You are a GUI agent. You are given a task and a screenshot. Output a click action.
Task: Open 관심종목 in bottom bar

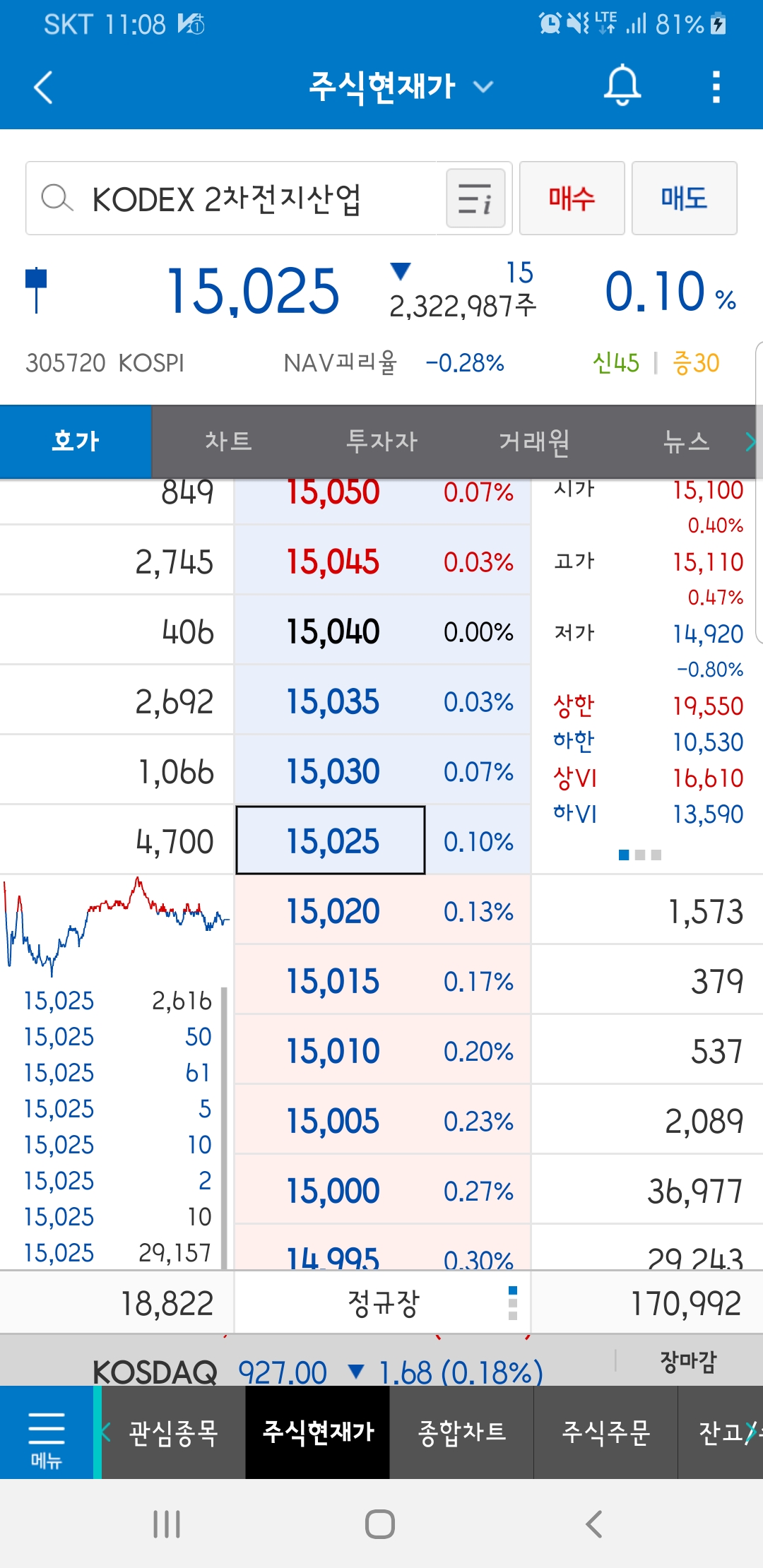tap(174, 1432)
